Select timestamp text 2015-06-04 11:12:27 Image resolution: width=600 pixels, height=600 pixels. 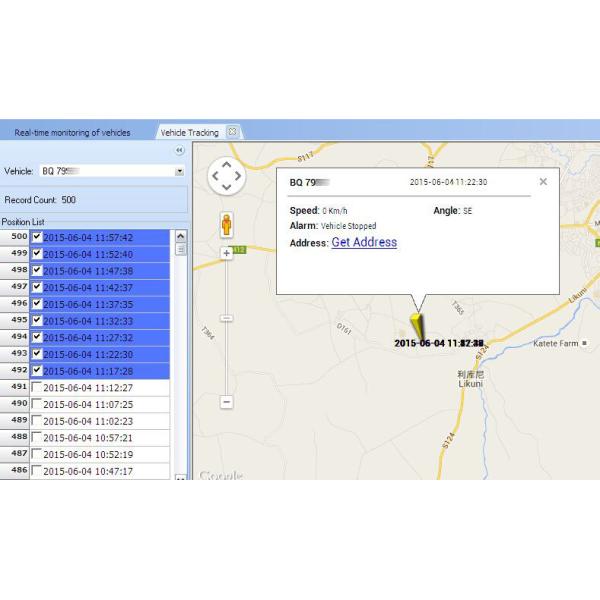point(88,388)
